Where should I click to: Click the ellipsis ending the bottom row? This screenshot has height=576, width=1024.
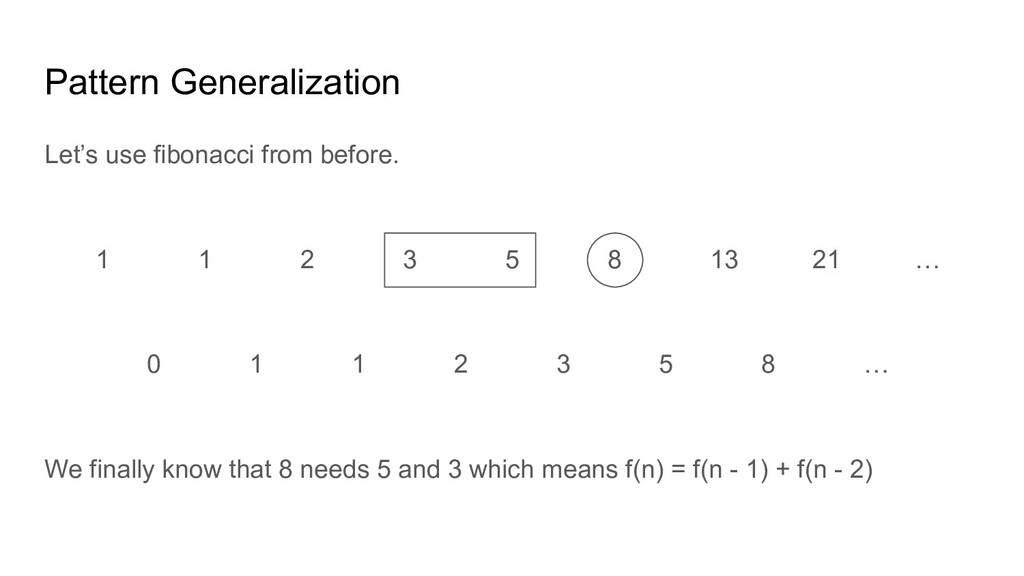tap(876, 371)
